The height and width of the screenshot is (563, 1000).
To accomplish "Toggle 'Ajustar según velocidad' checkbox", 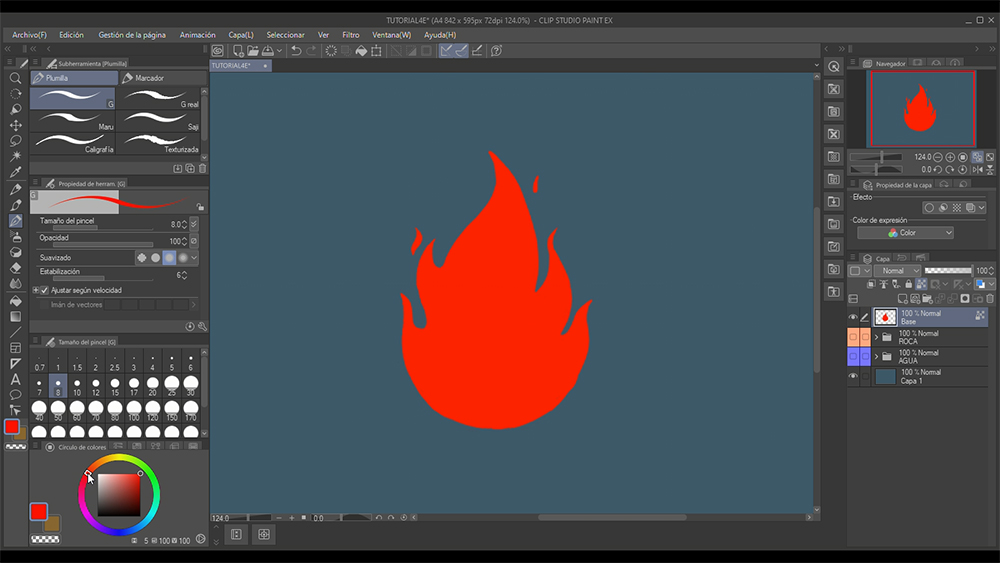I will pyautogui.click(x=44, y=290).
